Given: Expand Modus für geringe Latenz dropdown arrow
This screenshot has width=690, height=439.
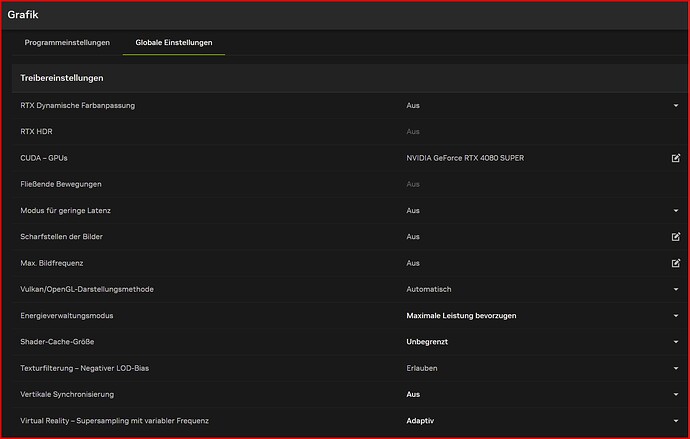Looking at the screenshot, I should click(x=676, y=211).
